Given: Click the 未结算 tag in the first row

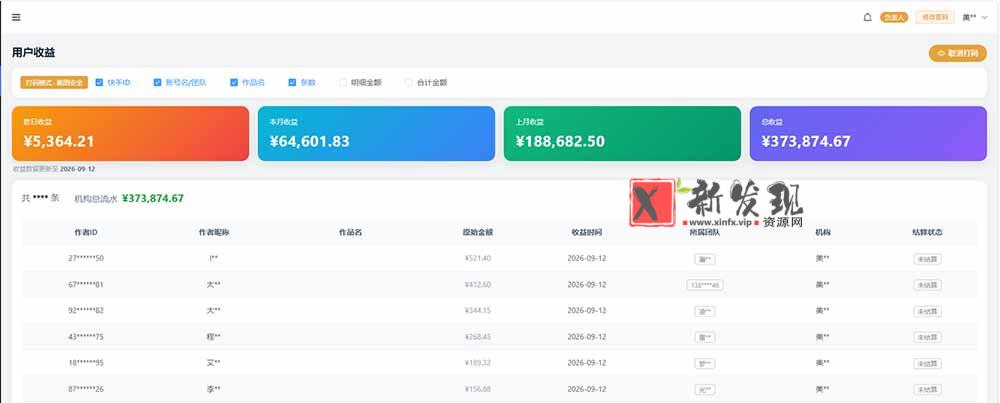Looking at the screenshot, I should (927, 259).
